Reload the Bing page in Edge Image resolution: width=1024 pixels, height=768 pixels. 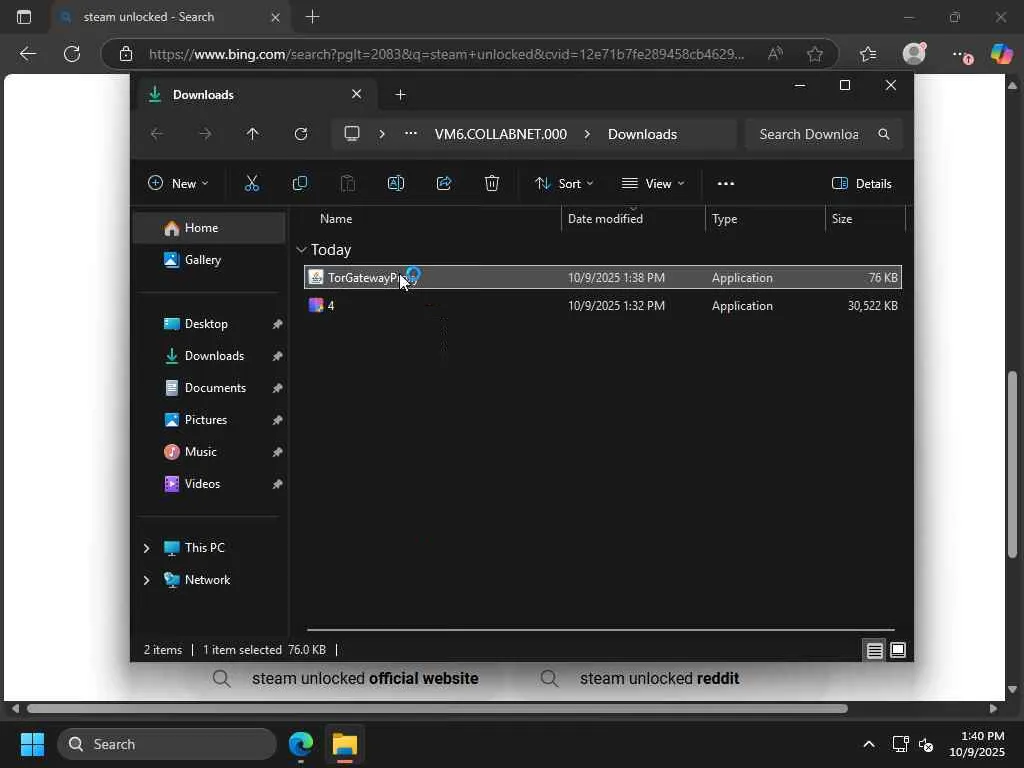72,54
